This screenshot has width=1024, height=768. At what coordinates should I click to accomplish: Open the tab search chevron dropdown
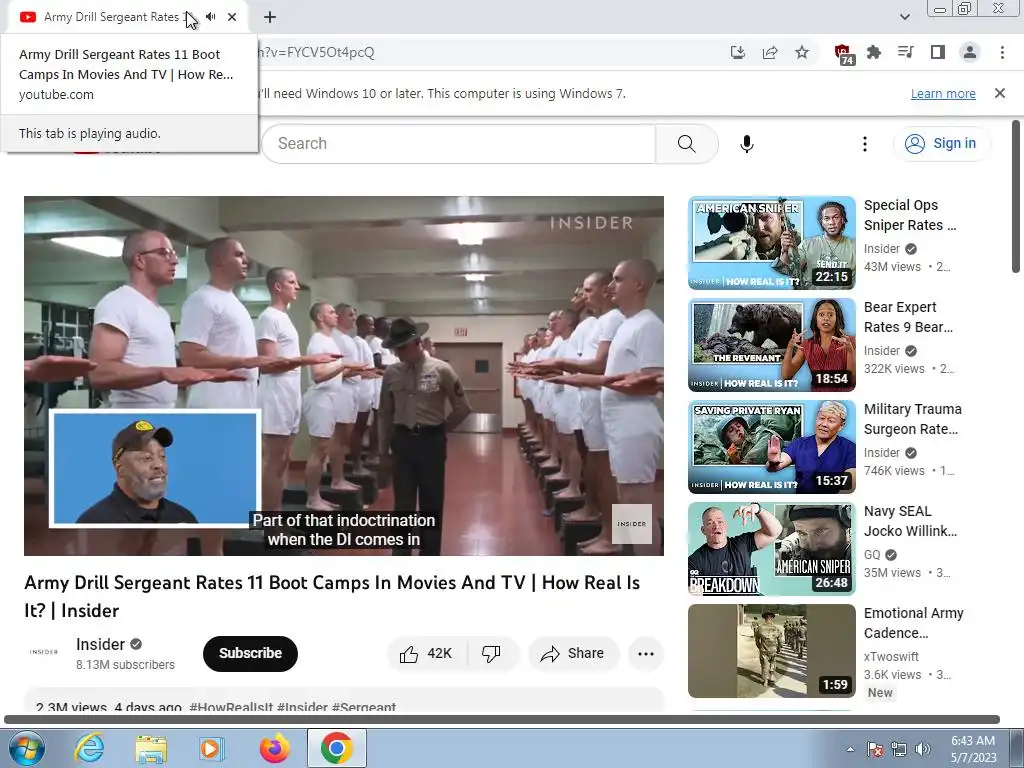click(x=904, y=17)
